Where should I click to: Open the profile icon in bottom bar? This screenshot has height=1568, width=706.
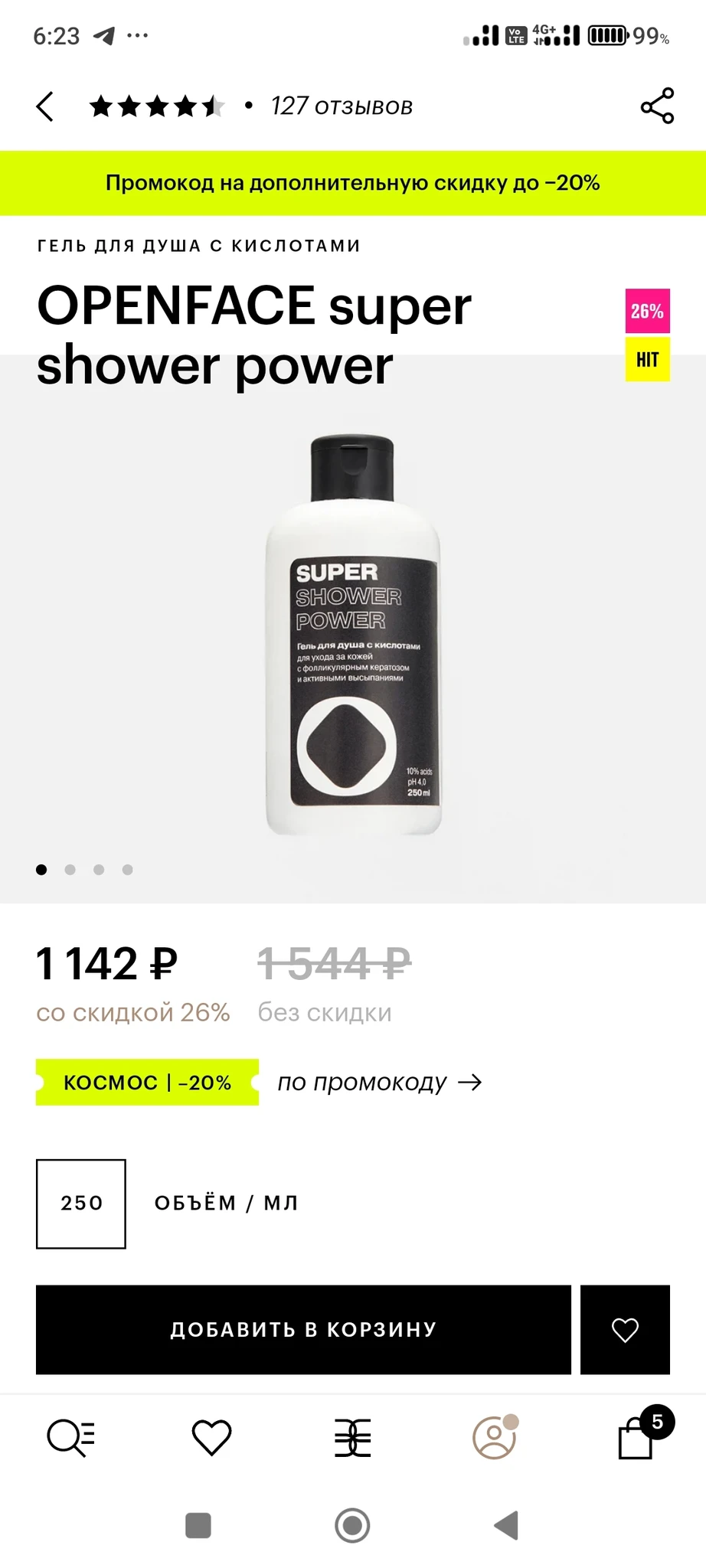tap(495, 1437)
